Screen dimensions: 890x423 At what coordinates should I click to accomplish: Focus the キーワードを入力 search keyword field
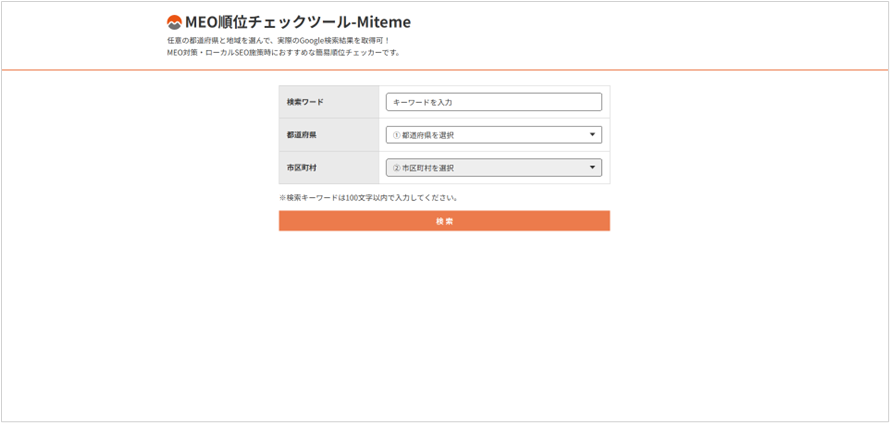point(494,102)
